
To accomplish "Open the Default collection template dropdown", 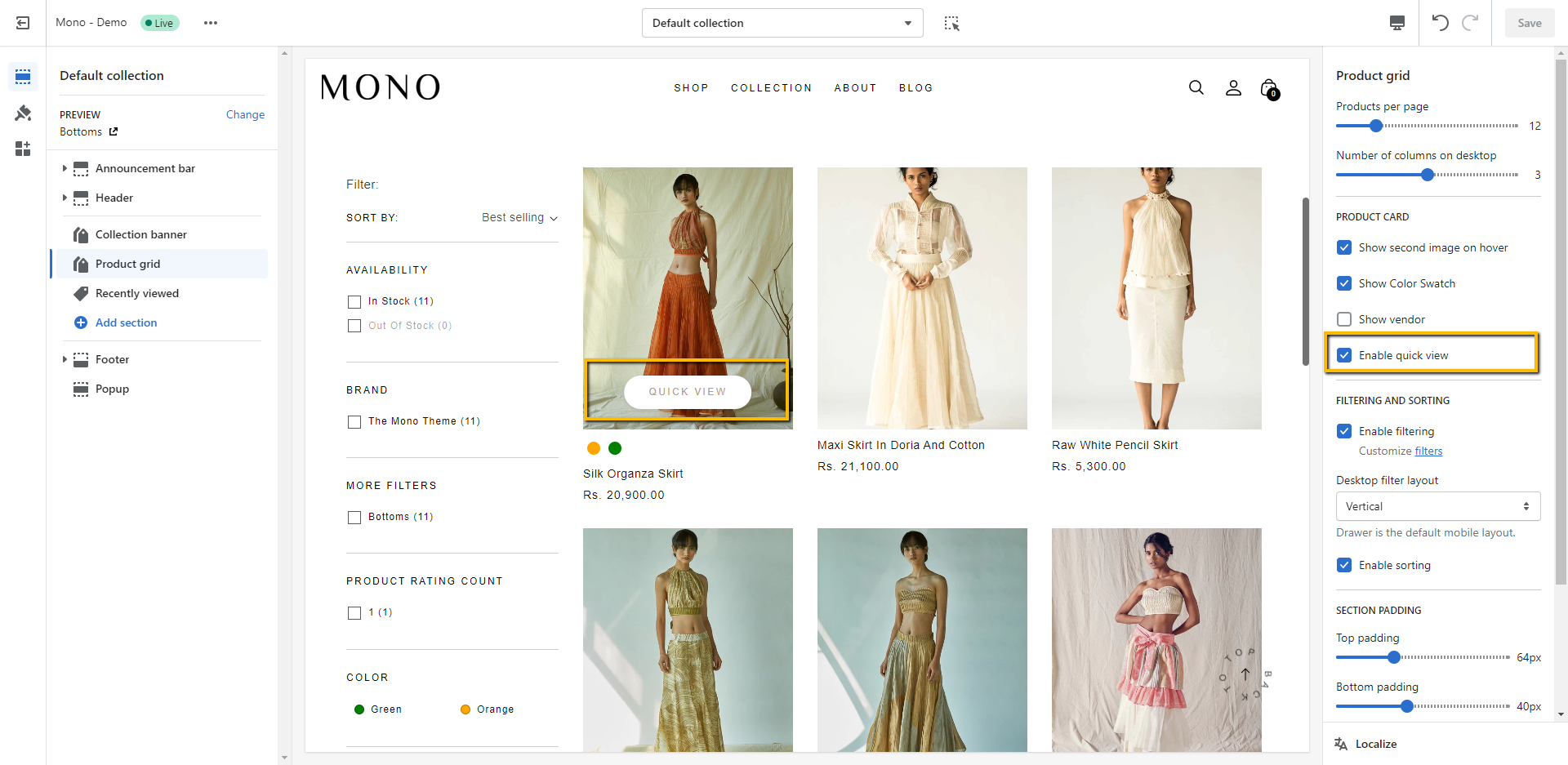I will [x=782, y=23].
